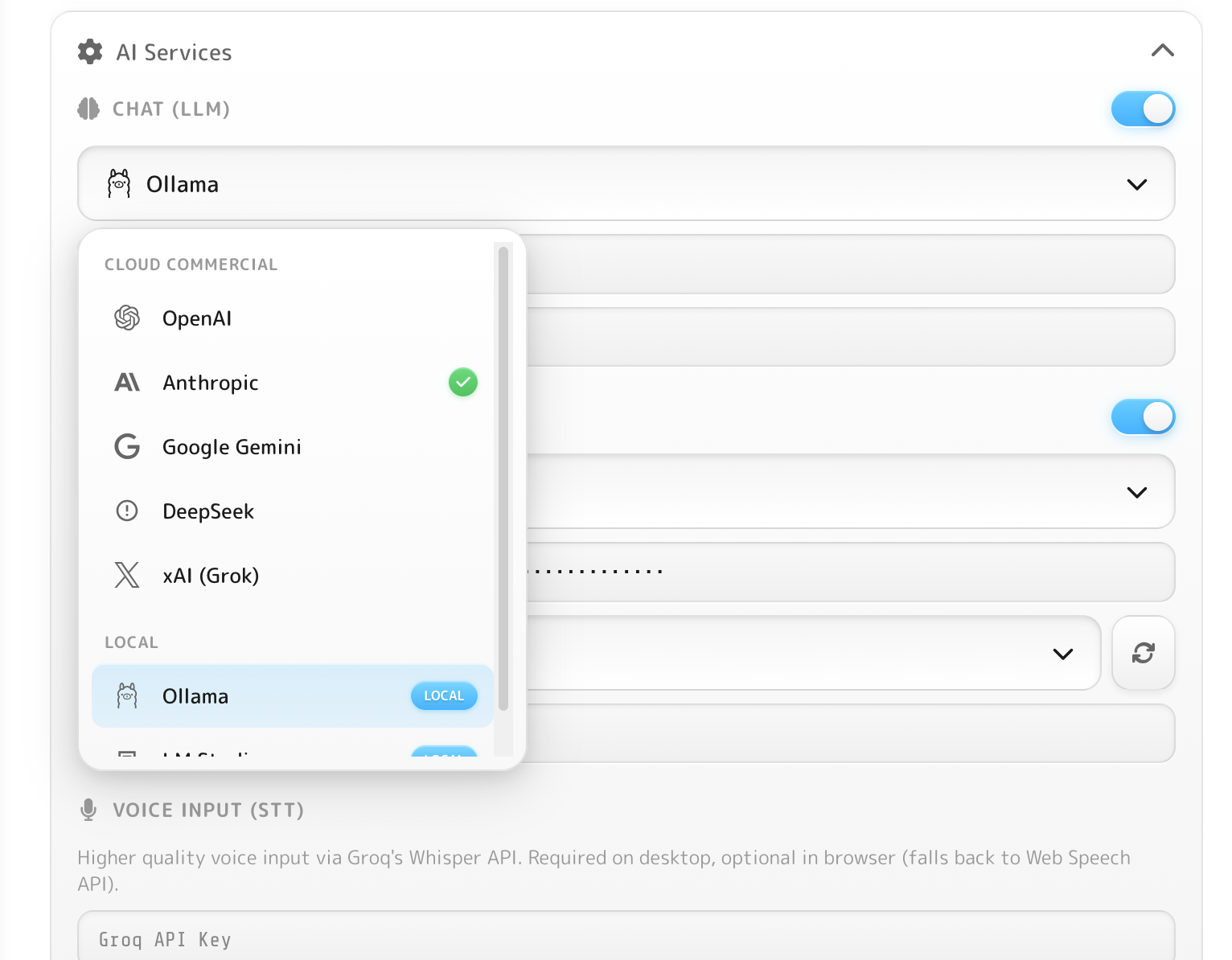Click the xAI (Grok) X icon
The image size is (1232, 960).
[x=127, y=575]
